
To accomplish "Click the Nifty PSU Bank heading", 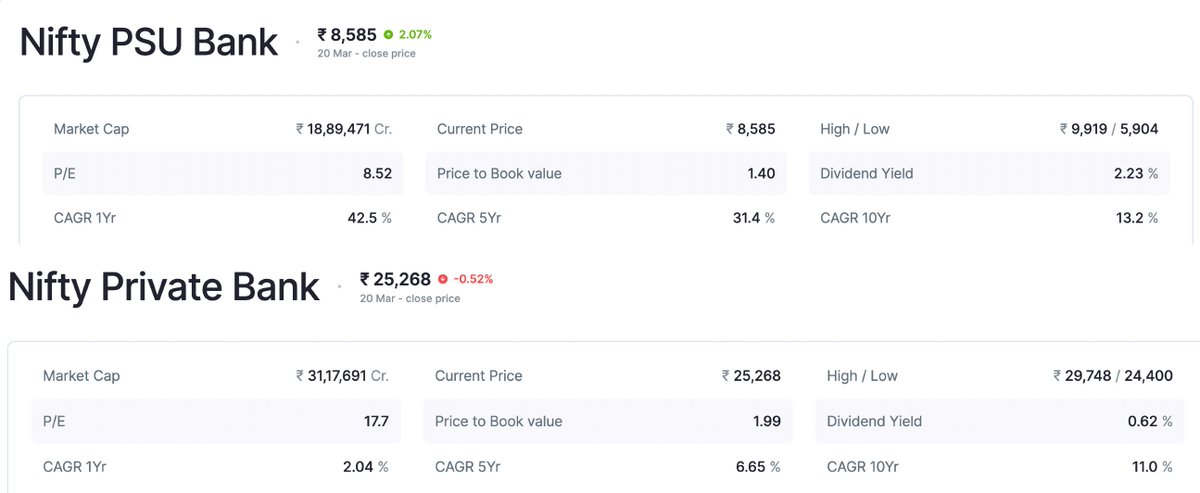I will 149,43.
